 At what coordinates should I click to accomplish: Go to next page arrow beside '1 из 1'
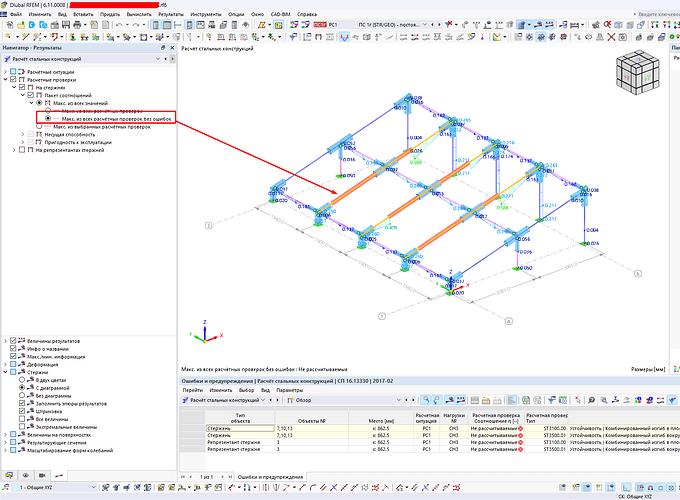pos(222,477)
